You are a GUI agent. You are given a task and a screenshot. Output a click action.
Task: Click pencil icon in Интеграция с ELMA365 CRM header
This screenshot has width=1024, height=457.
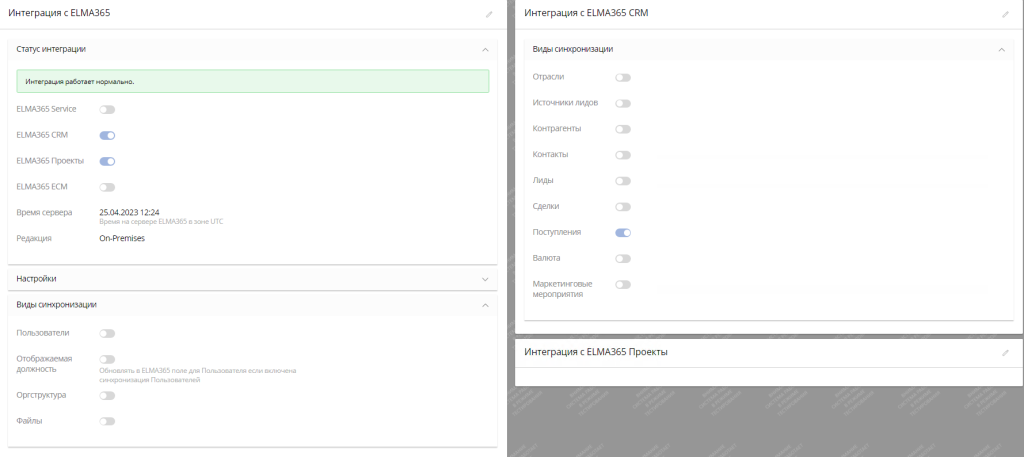(1005, 14)
